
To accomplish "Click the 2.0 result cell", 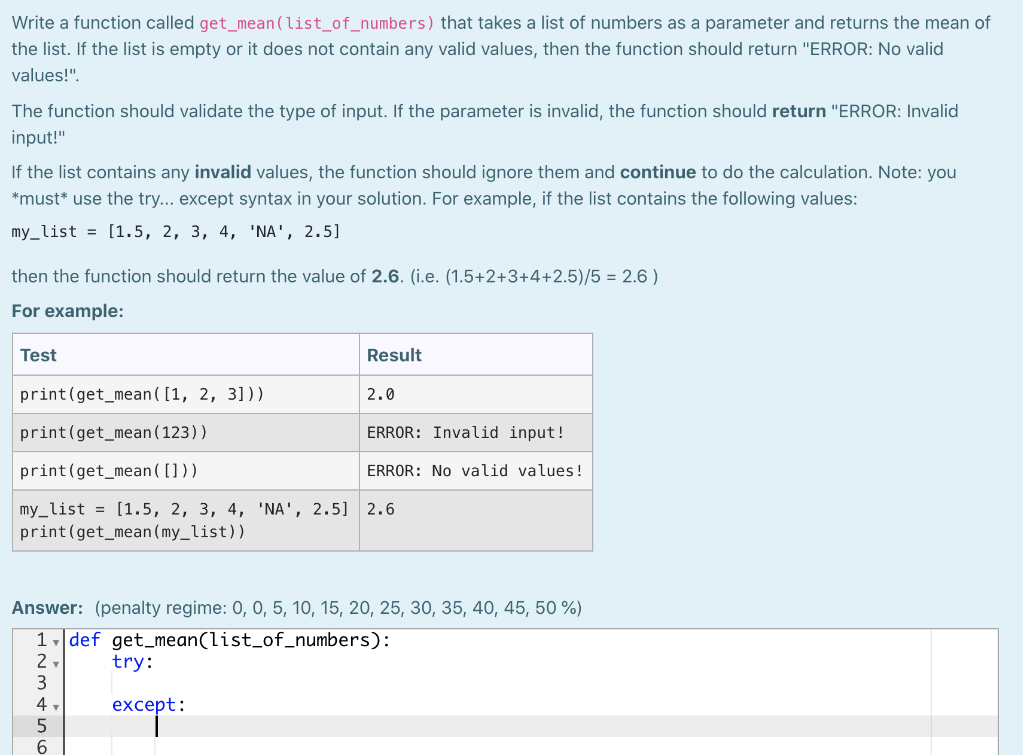I will 378,394.
